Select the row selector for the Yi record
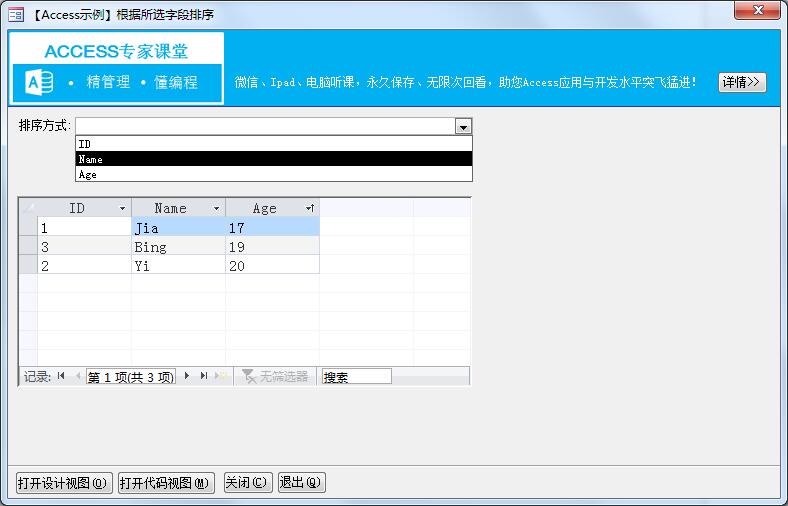788x506 pixels. click(28, 265)
